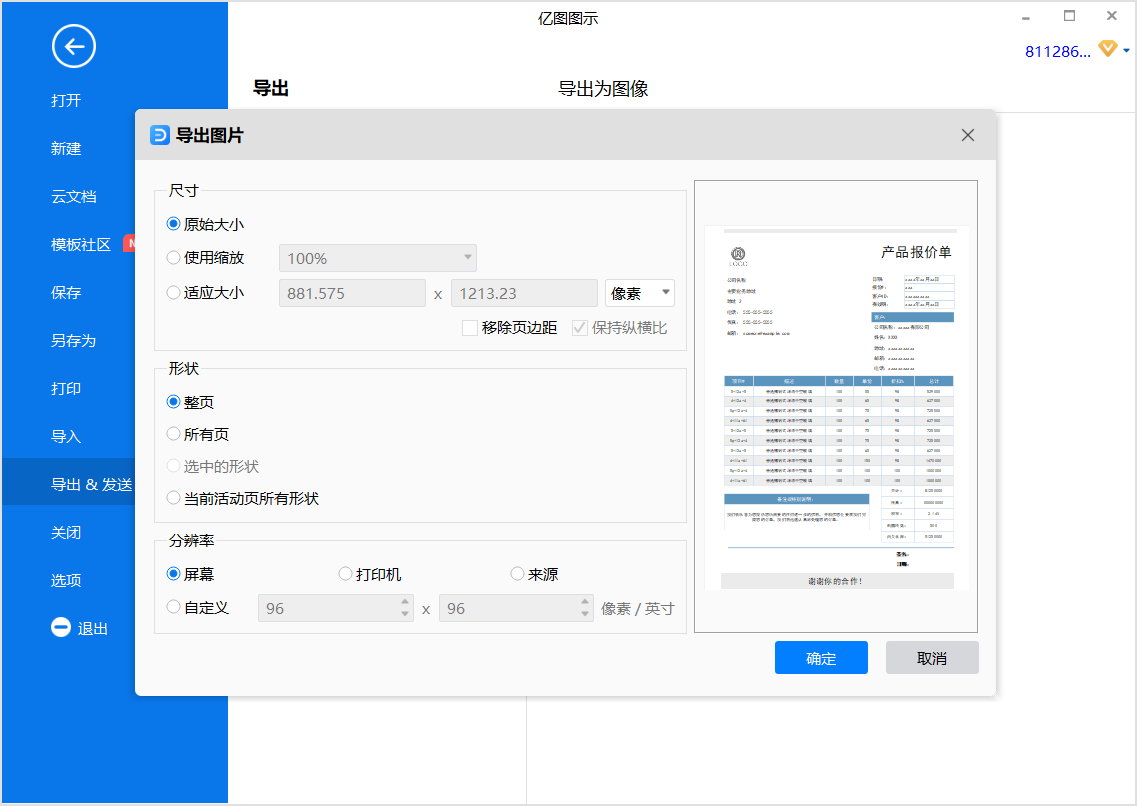Viewport: 1137px width, 806px height.
Task: Click the gold diamond VIP icon
Action: [1107, 49]
